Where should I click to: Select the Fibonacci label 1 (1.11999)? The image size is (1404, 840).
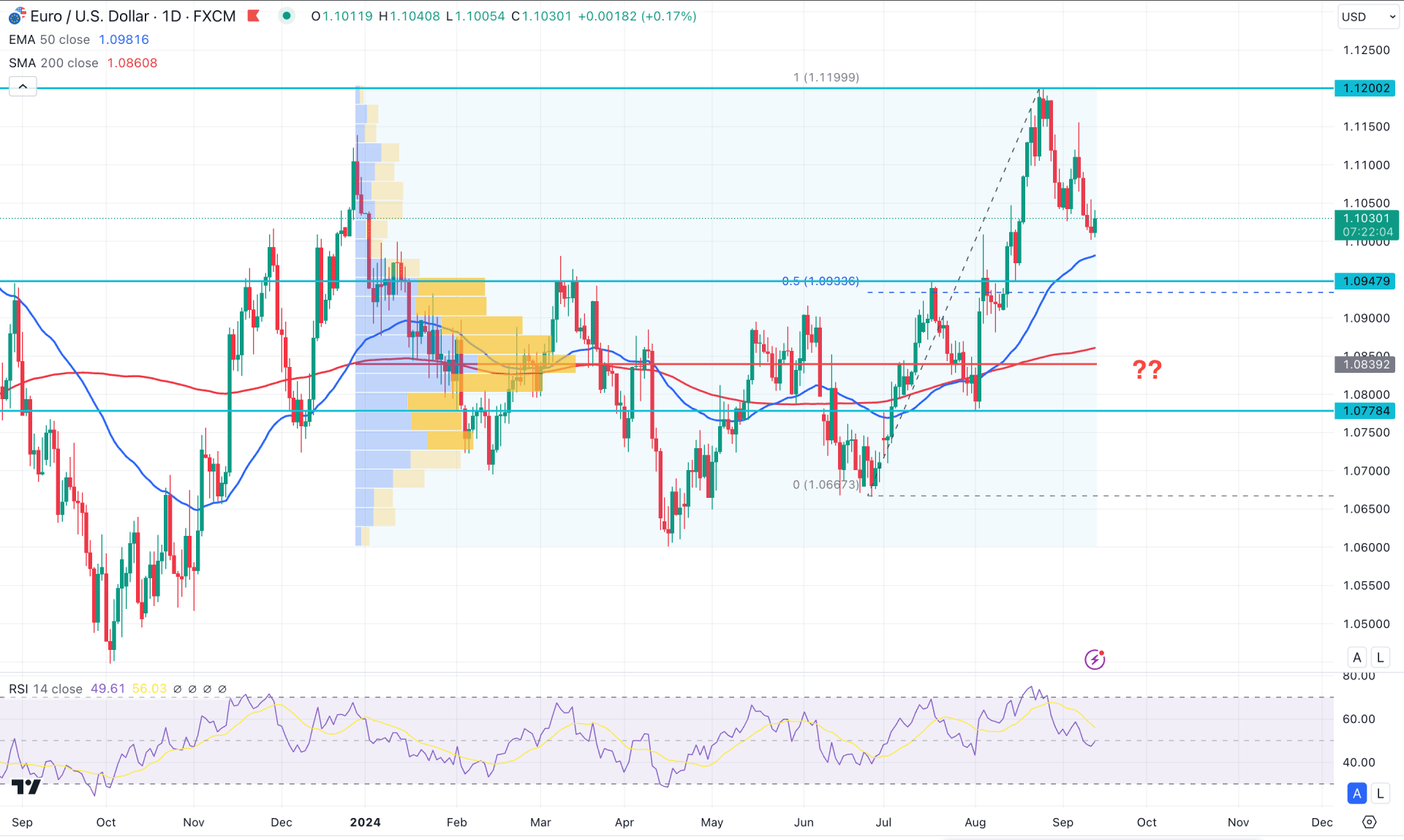826,77
